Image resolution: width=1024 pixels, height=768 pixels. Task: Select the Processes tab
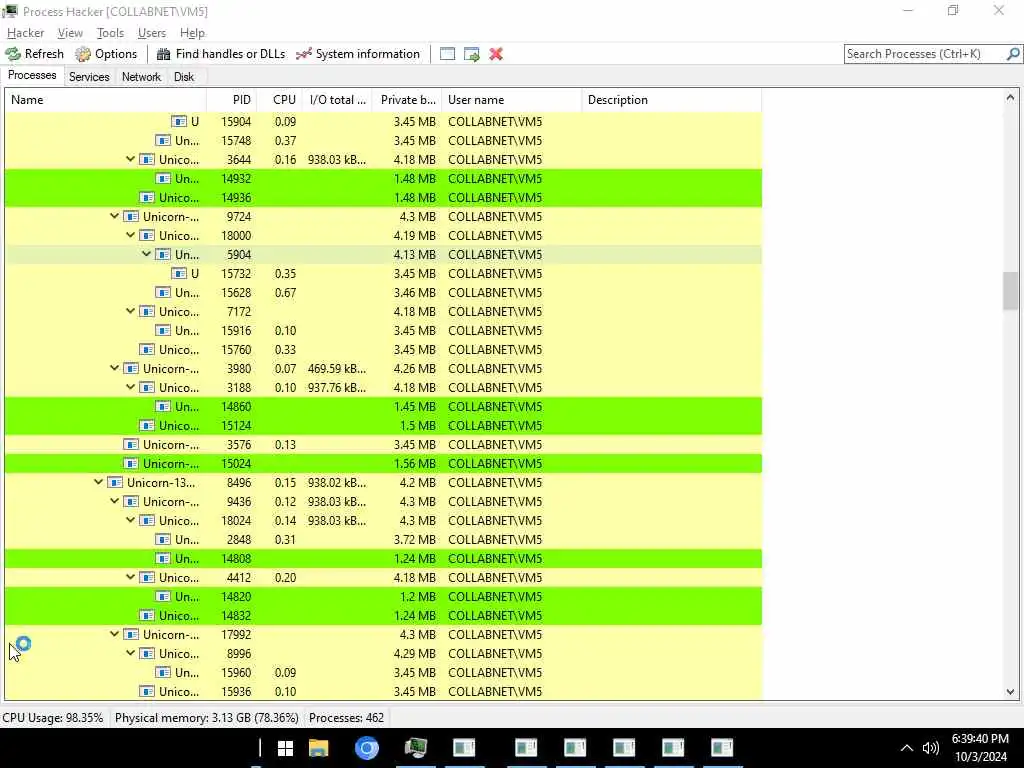point(32,75)
